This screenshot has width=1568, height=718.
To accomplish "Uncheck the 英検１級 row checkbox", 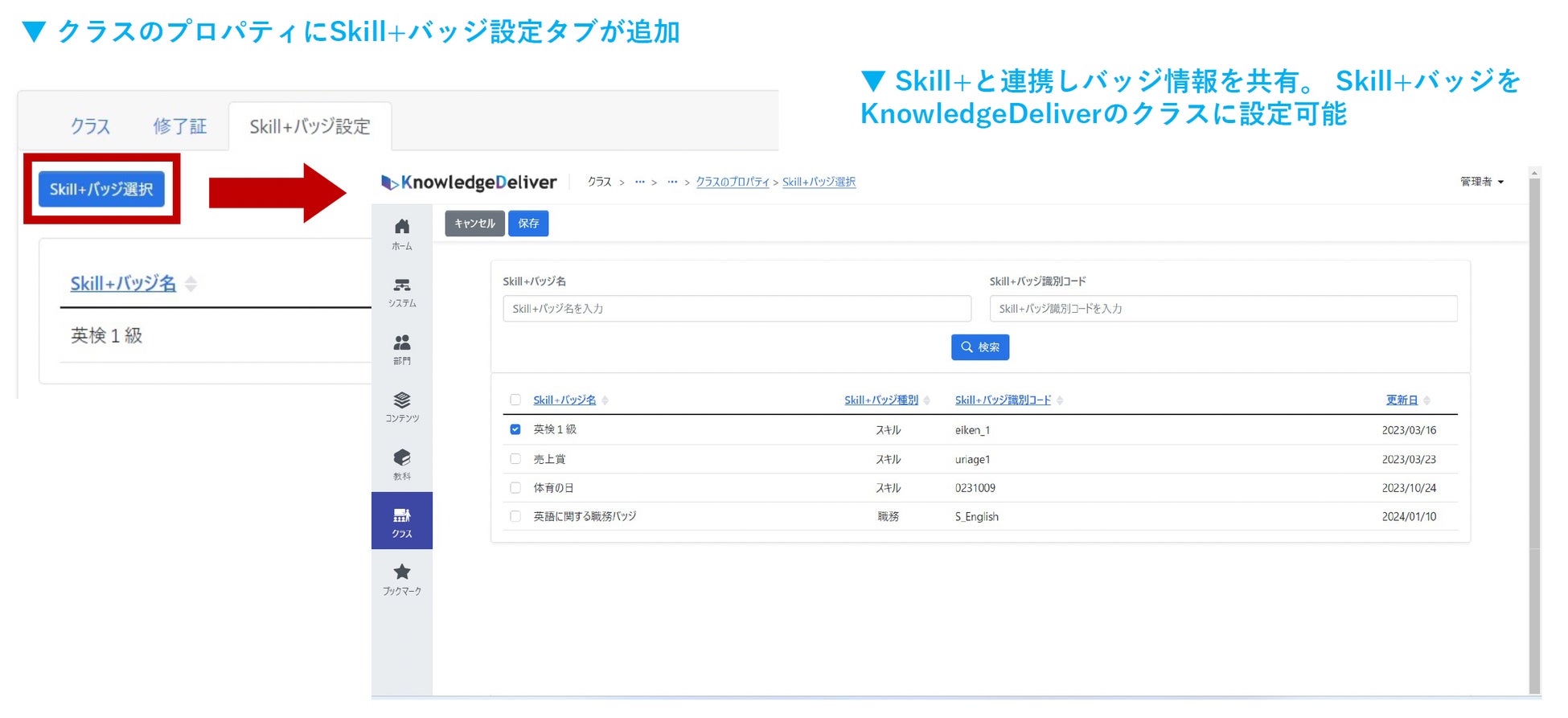I will click(x=515, y=429).
